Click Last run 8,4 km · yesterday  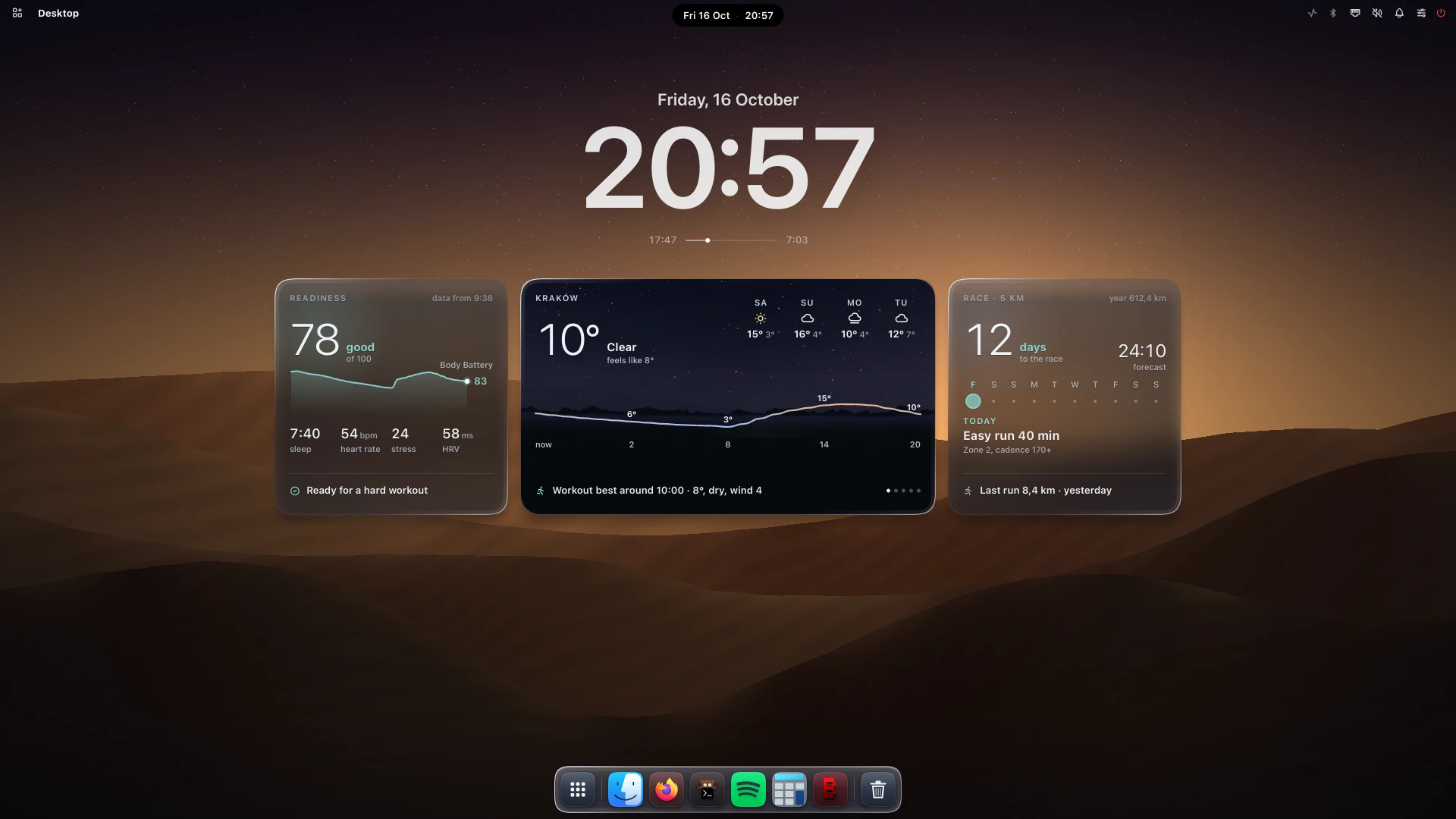1046,491
